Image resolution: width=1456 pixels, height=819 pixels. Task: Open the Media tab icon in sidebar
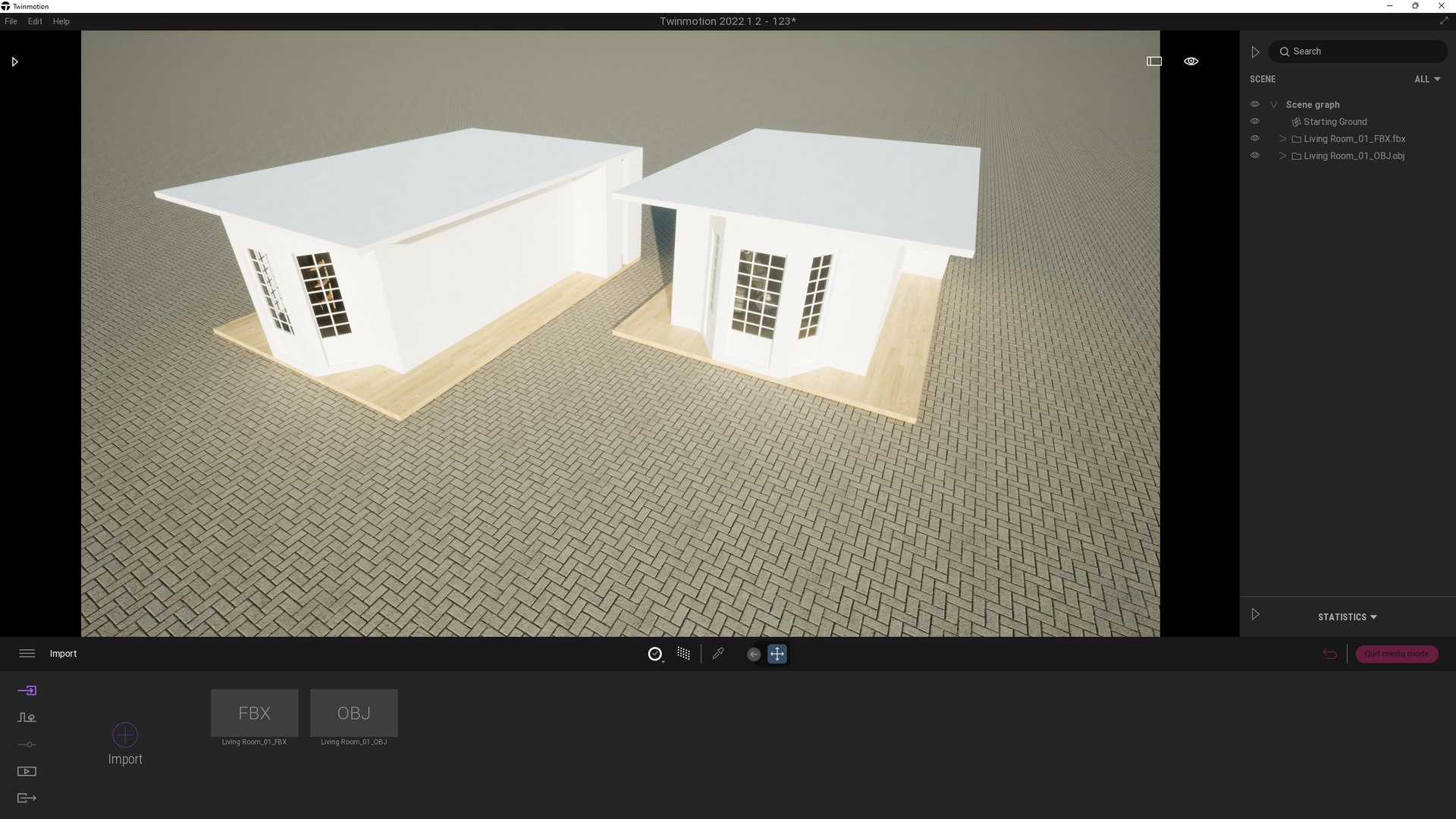(x=27, y=771)
